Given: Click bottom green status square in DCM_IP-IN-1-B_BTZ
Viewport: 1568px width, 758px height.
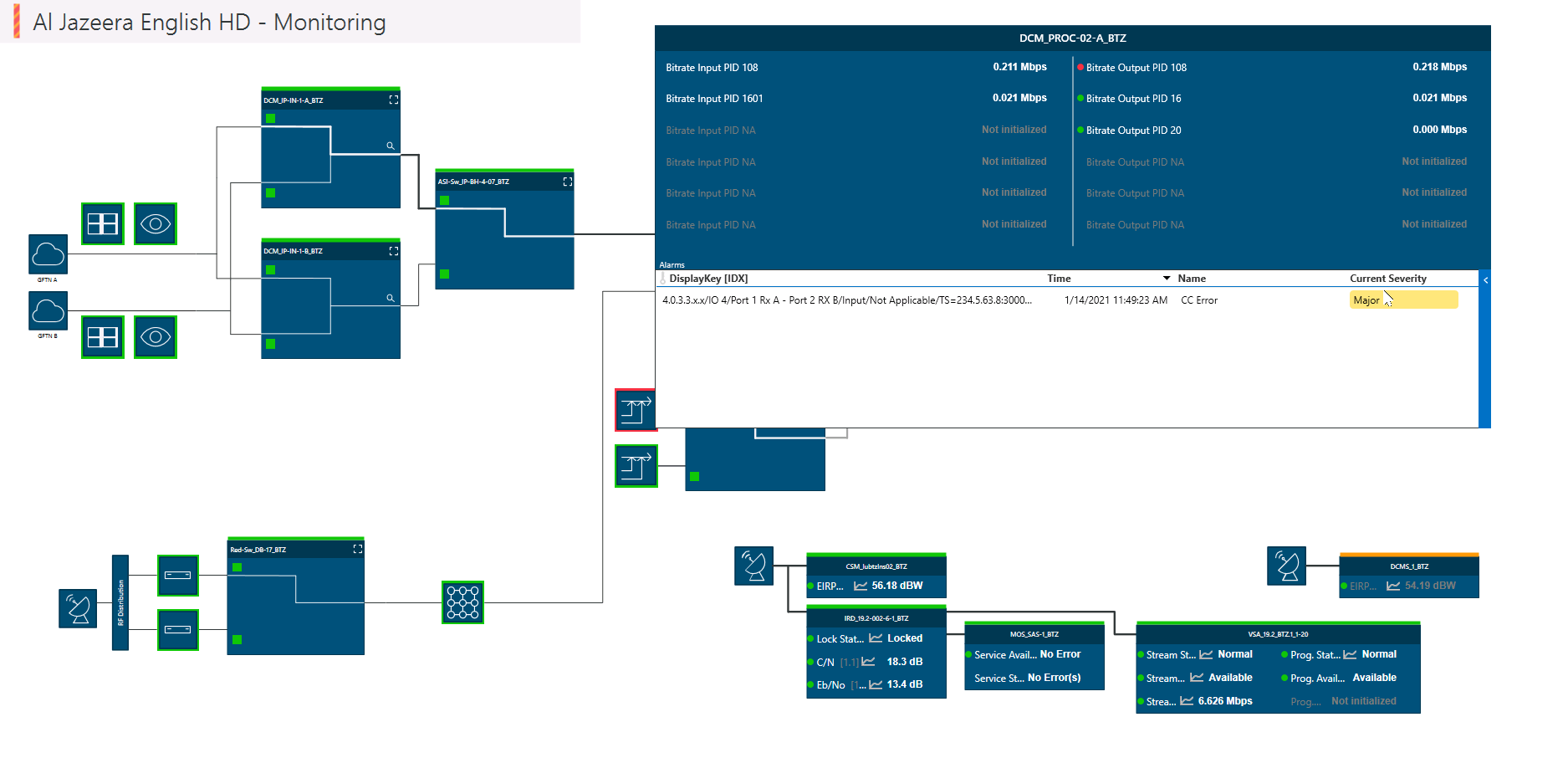Looking at the screenshot, I should [270, 344].
